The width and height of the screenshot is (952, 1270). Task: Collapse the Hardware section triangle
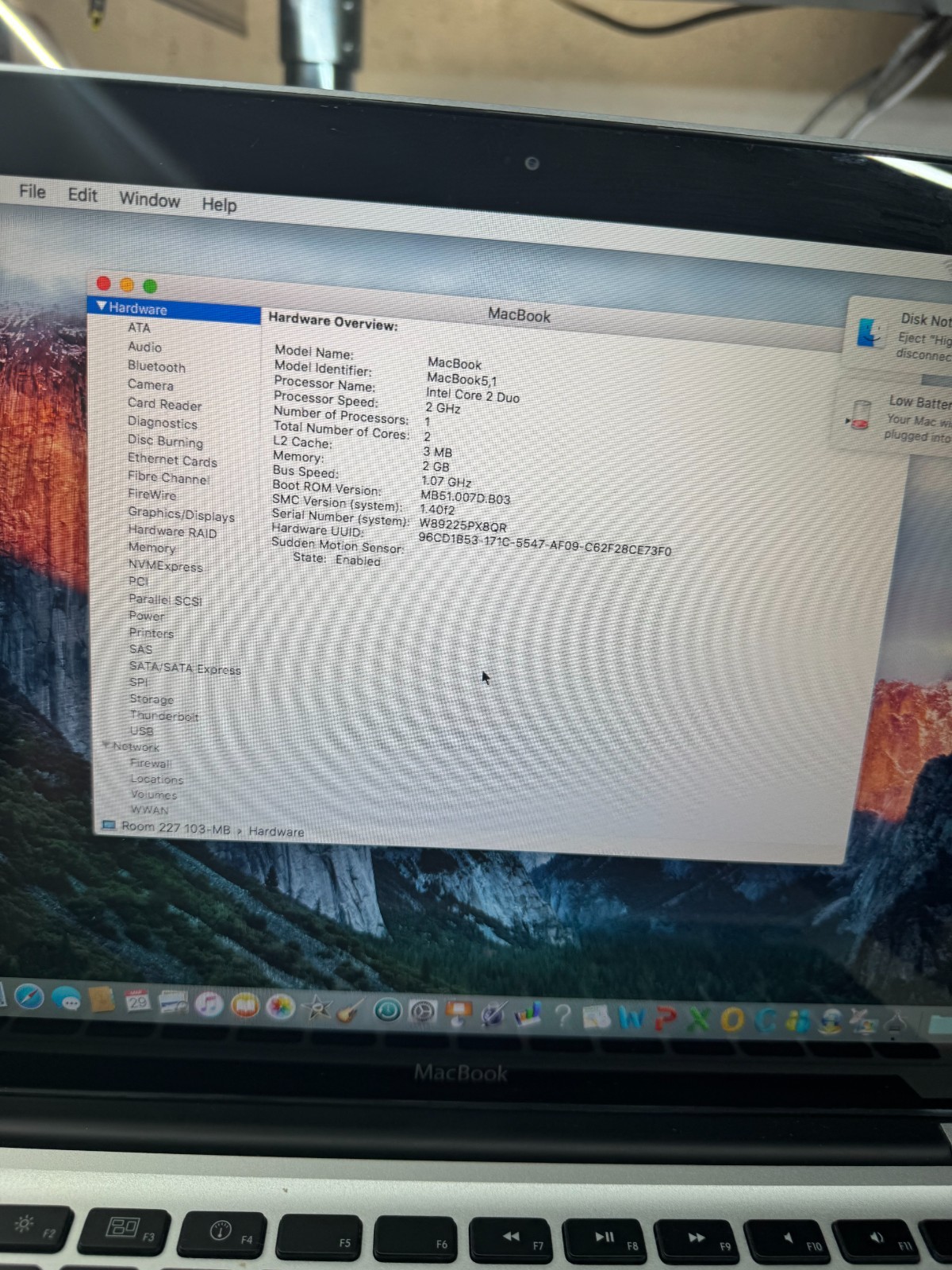pos(102,306)
